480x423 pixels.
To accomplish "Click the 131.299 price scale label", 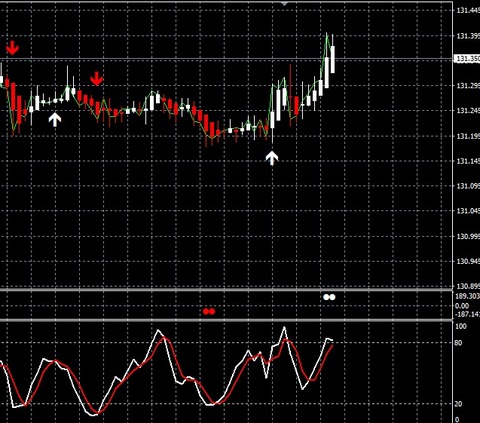I will coord(468,86).
